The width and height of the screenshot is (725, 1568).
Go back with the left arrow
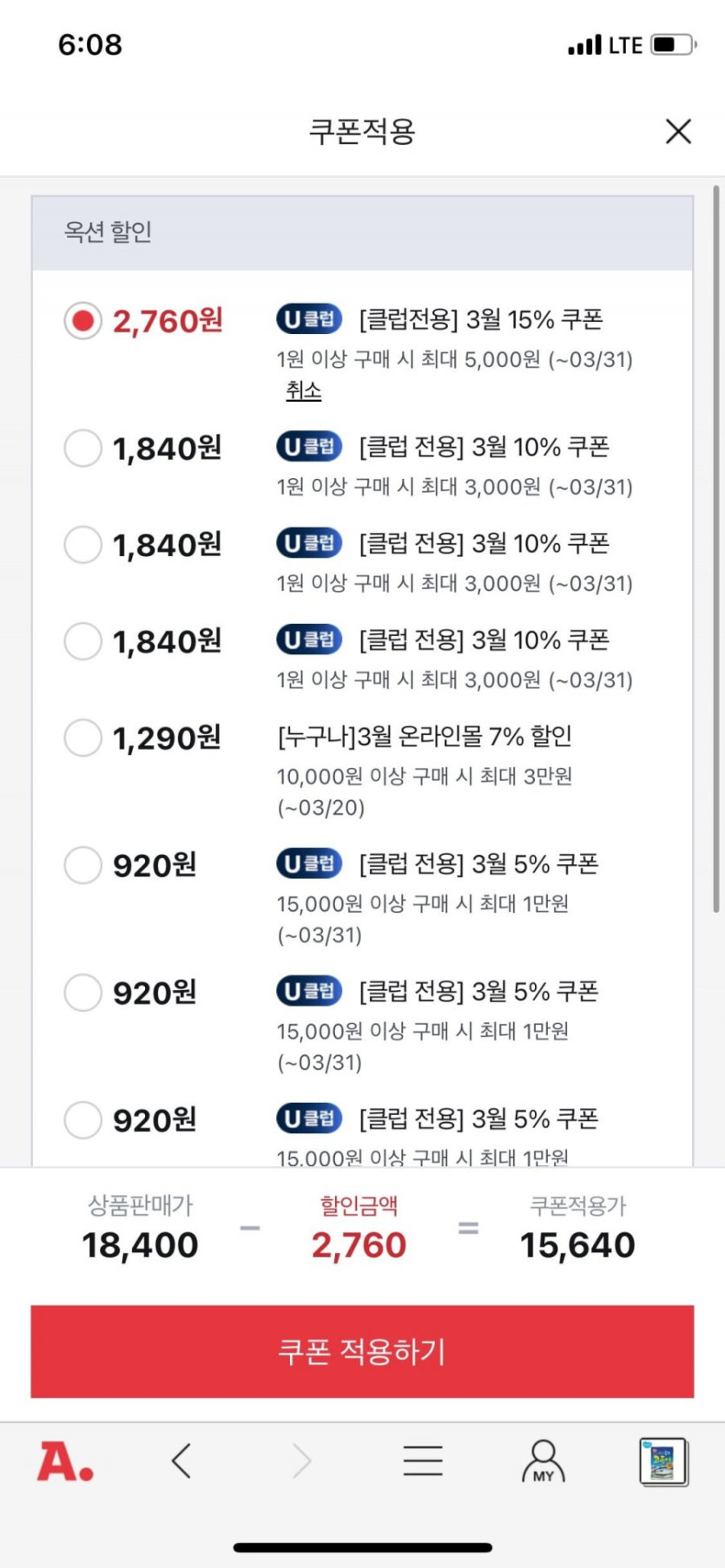[x=181, y=1461]
